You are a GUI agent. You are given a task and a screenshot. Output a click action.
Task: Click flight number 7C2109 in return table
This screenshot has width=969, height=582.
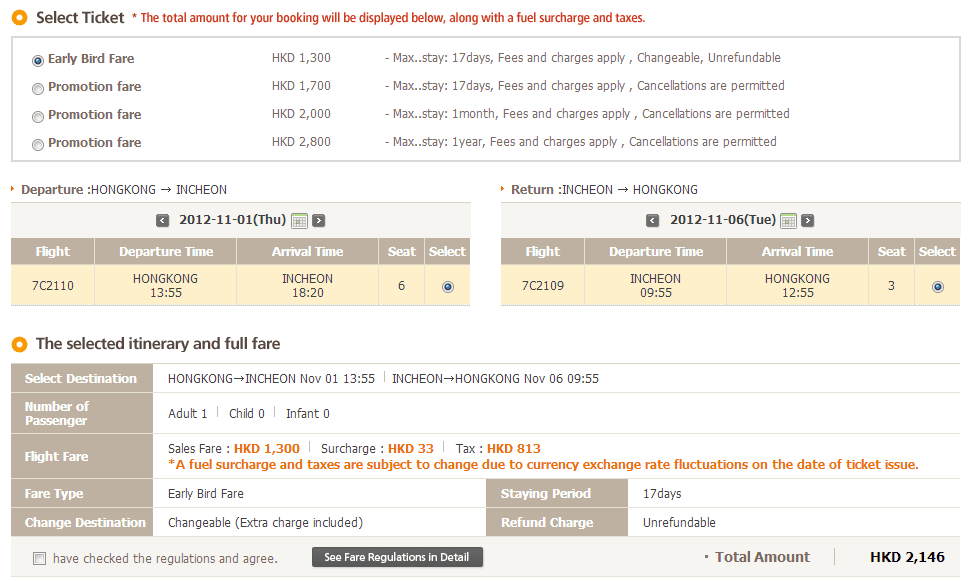click(543, 286)
